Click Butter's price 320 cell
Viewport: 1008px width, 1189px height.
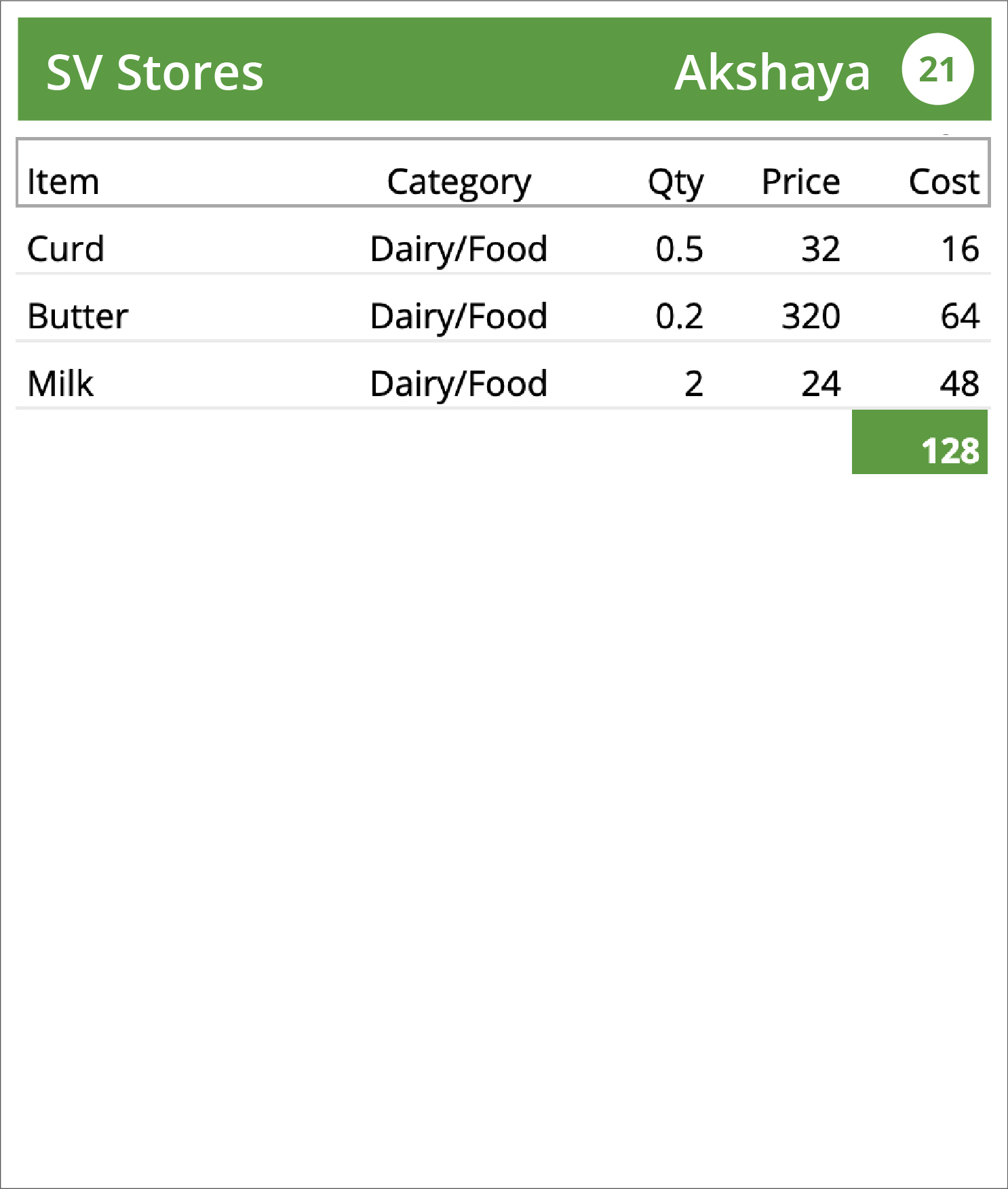[811, 316]
